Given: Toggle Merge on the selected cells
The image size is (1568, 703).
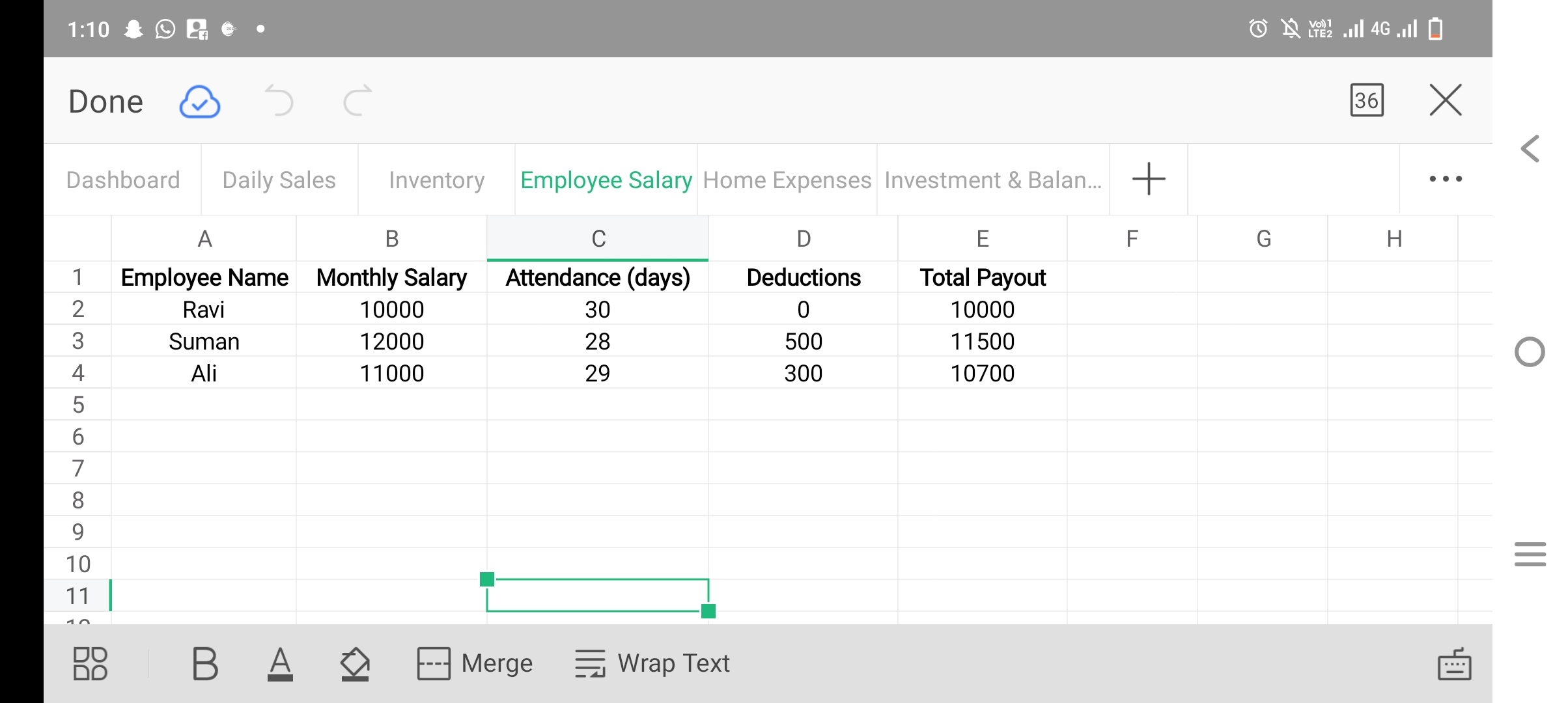Looking at the screenshot, I should coord(475,663).
